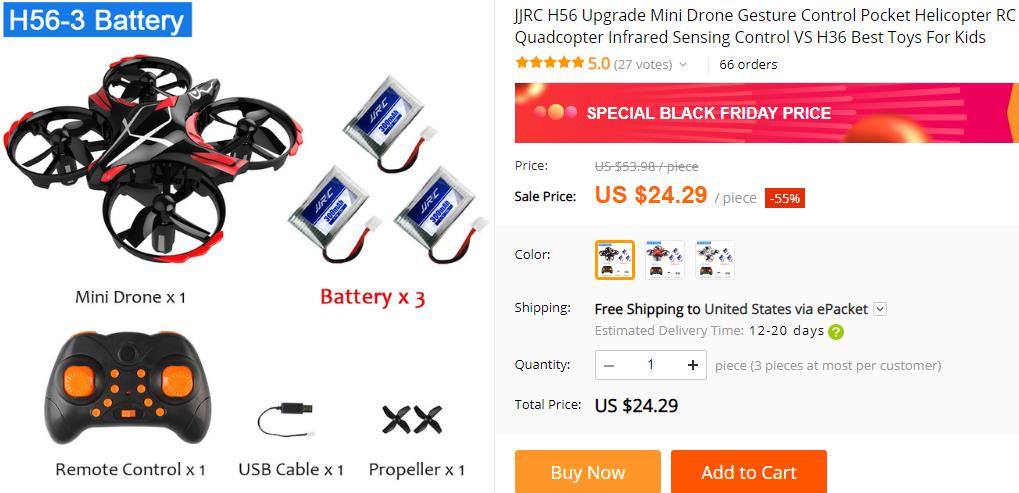Click the propeller image

pos(412,420)
